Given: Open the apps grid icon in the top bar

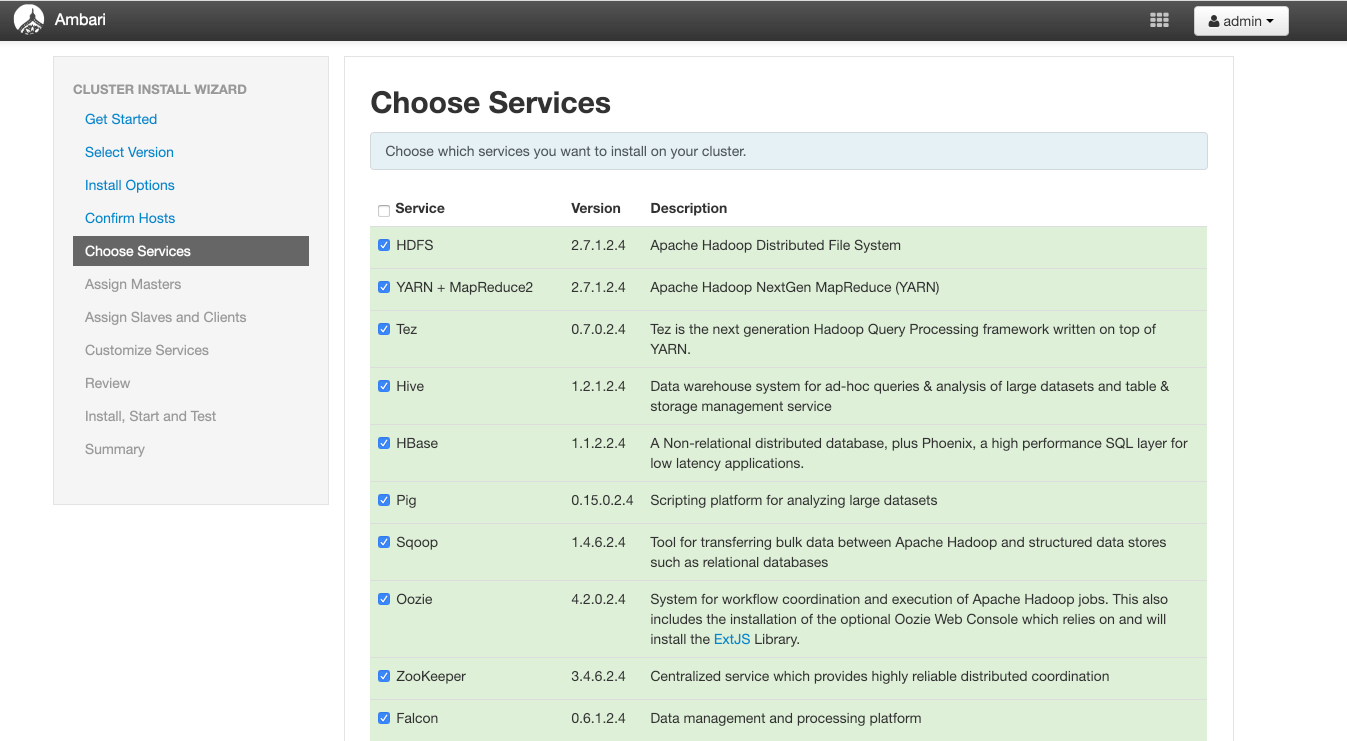Looking at the screenshot, I should 1159,19.
